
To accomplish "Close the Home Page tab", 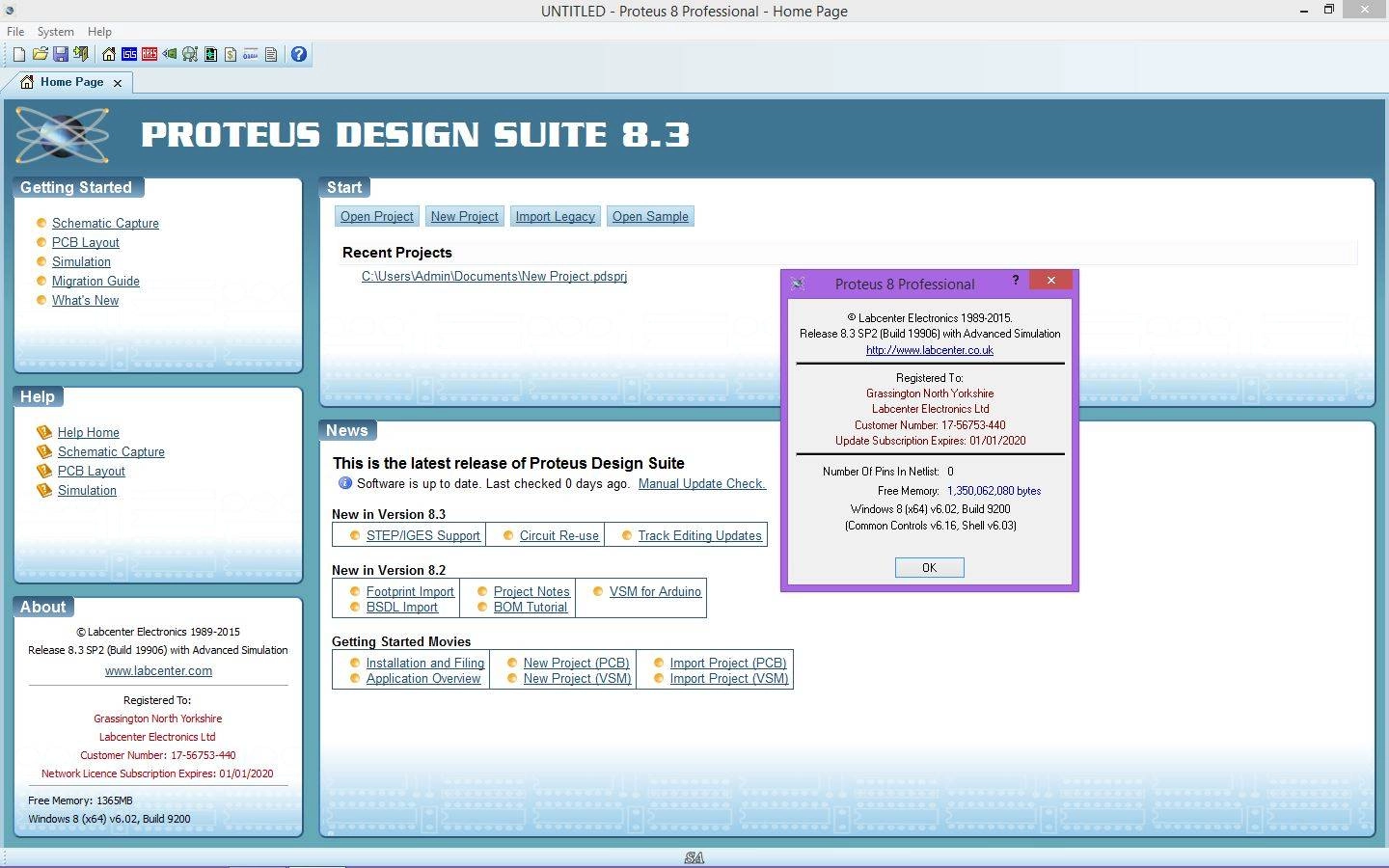I will 118,83.
